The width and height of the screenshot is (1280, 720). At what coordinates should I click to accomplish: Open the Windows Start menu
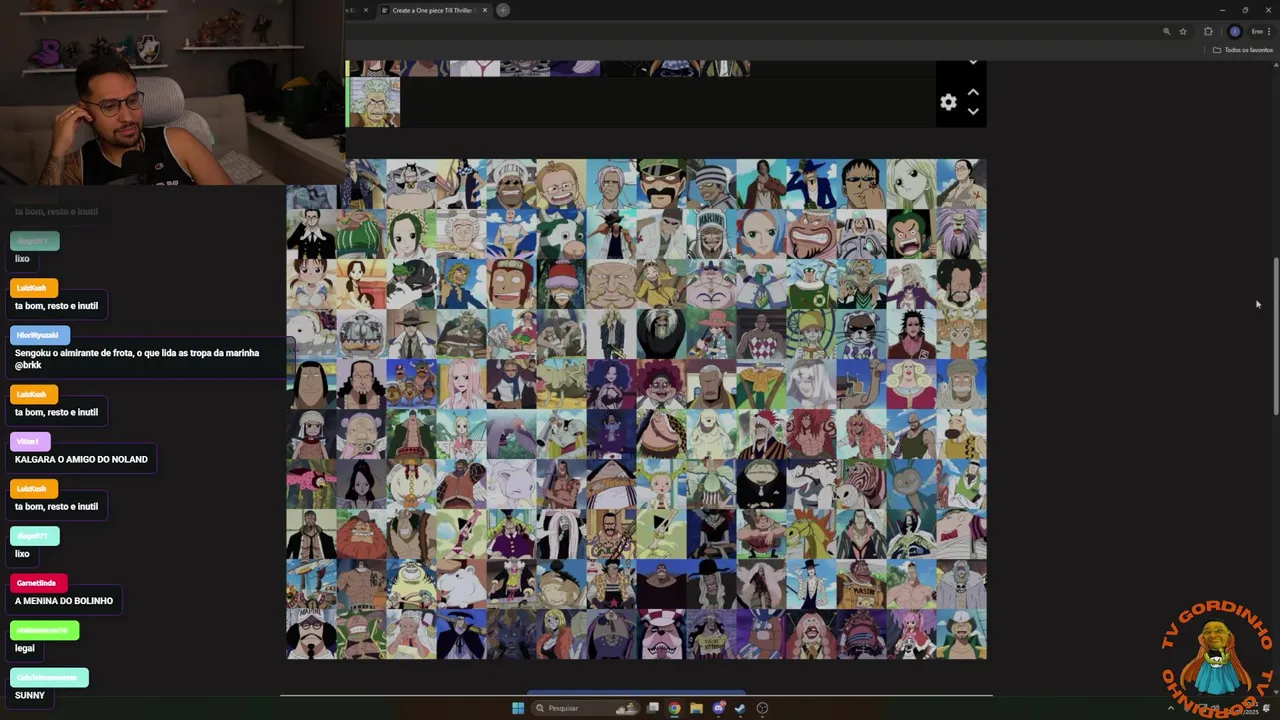[518, 708]
